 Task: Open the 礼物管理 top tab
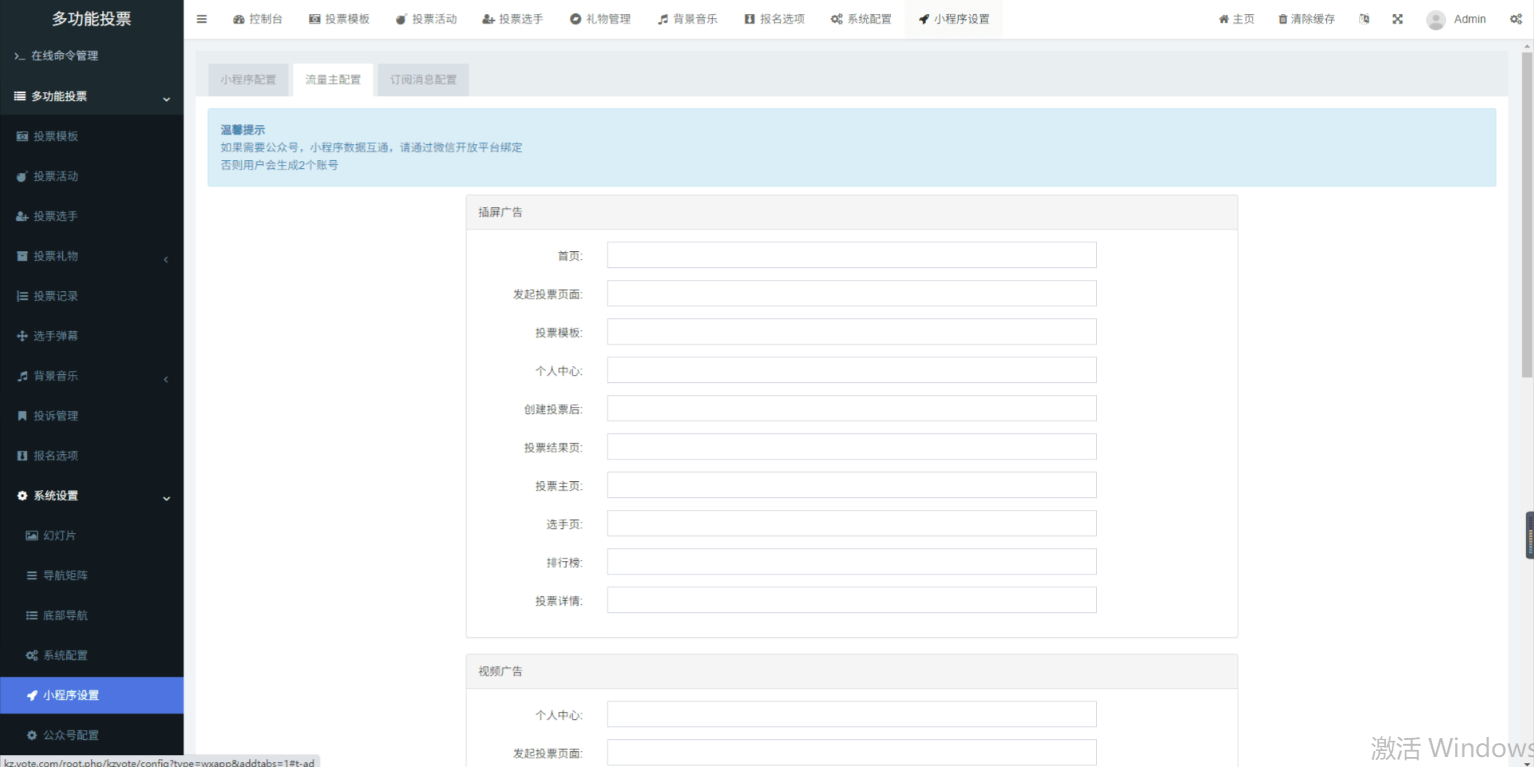click(600, 19)
